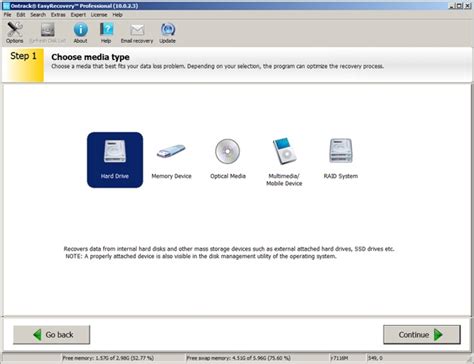The height and width of the screenshot is (364, 474).
Task: Open the Edit menu
Action: tap(21, 15)
